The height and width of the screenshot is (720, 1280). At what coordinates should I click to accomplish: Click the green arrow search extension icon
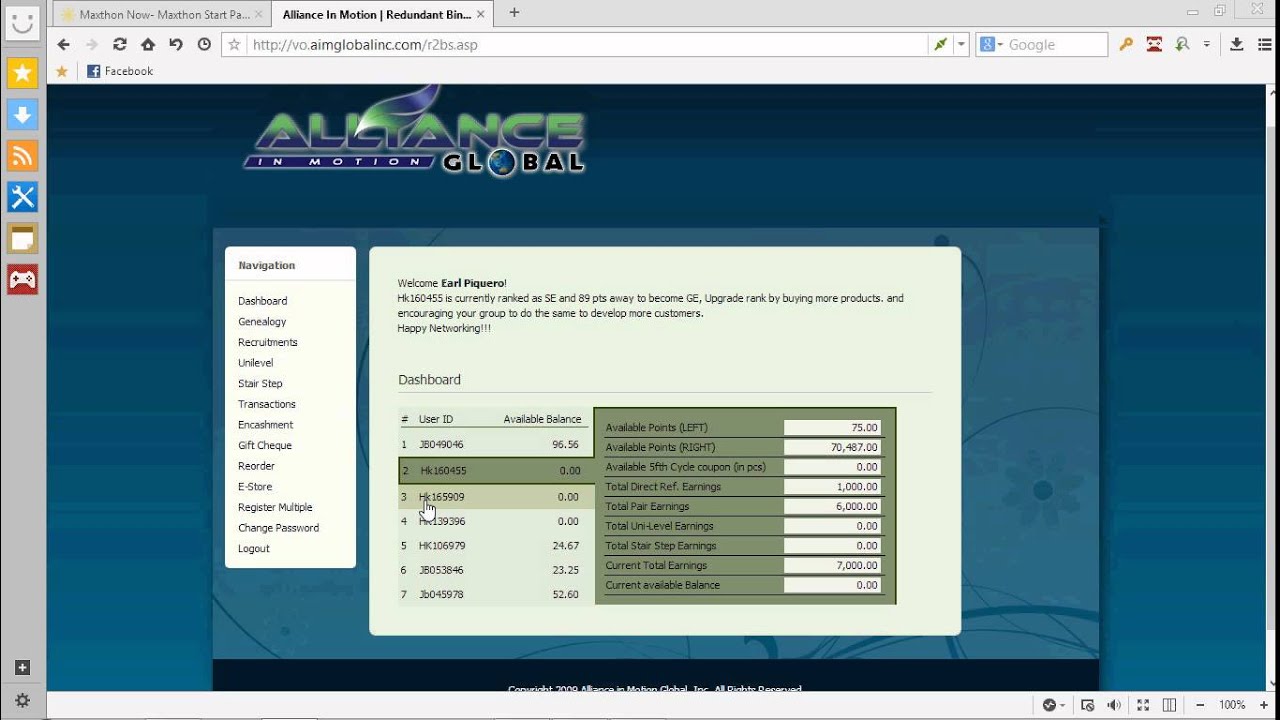coord(1182,44)
